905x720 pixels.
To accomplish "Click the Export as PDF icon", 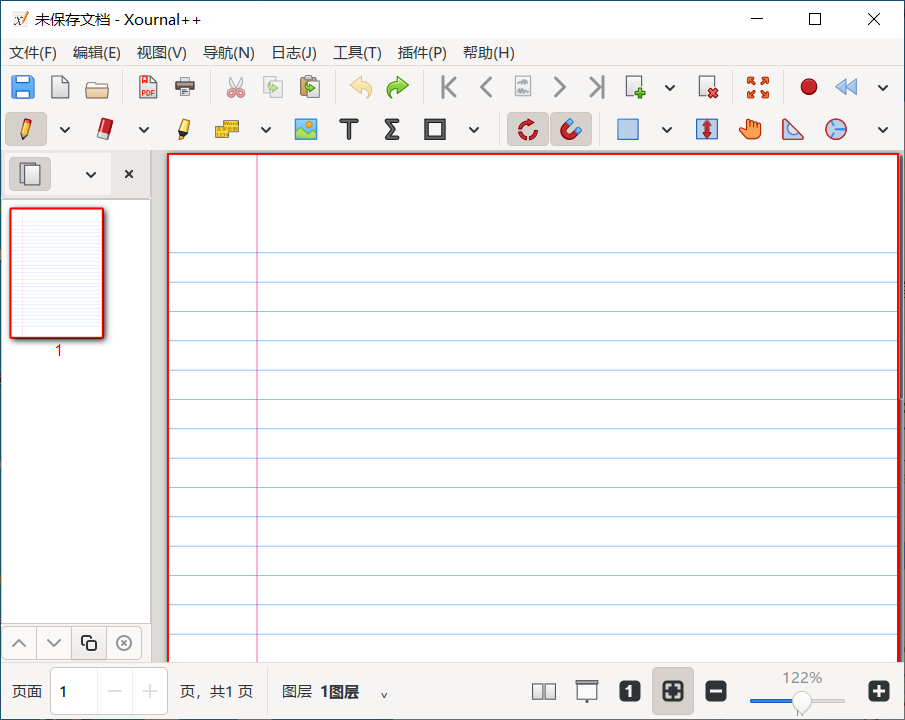I will 148,87.
